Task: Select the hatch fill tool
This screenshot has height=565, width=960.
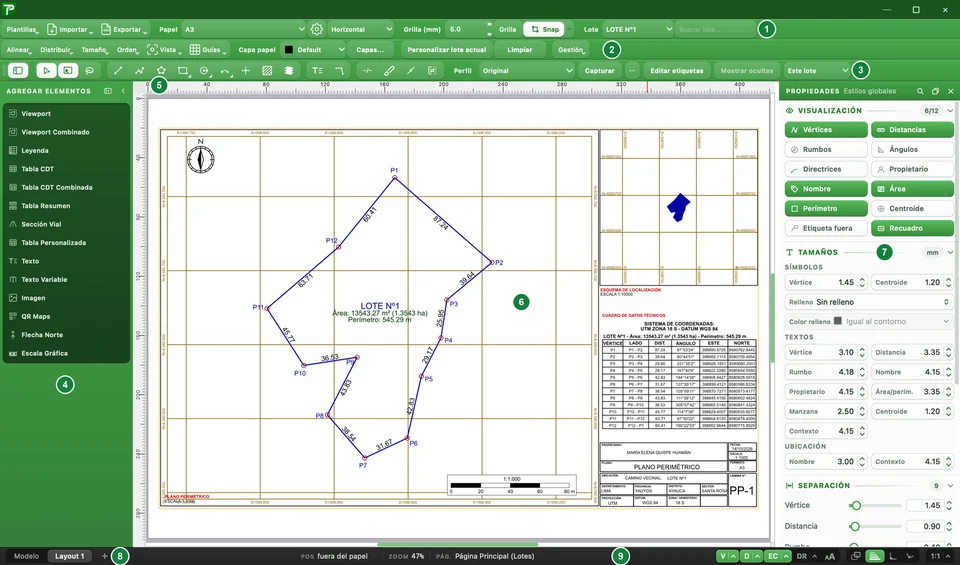Action: [267, 71]
